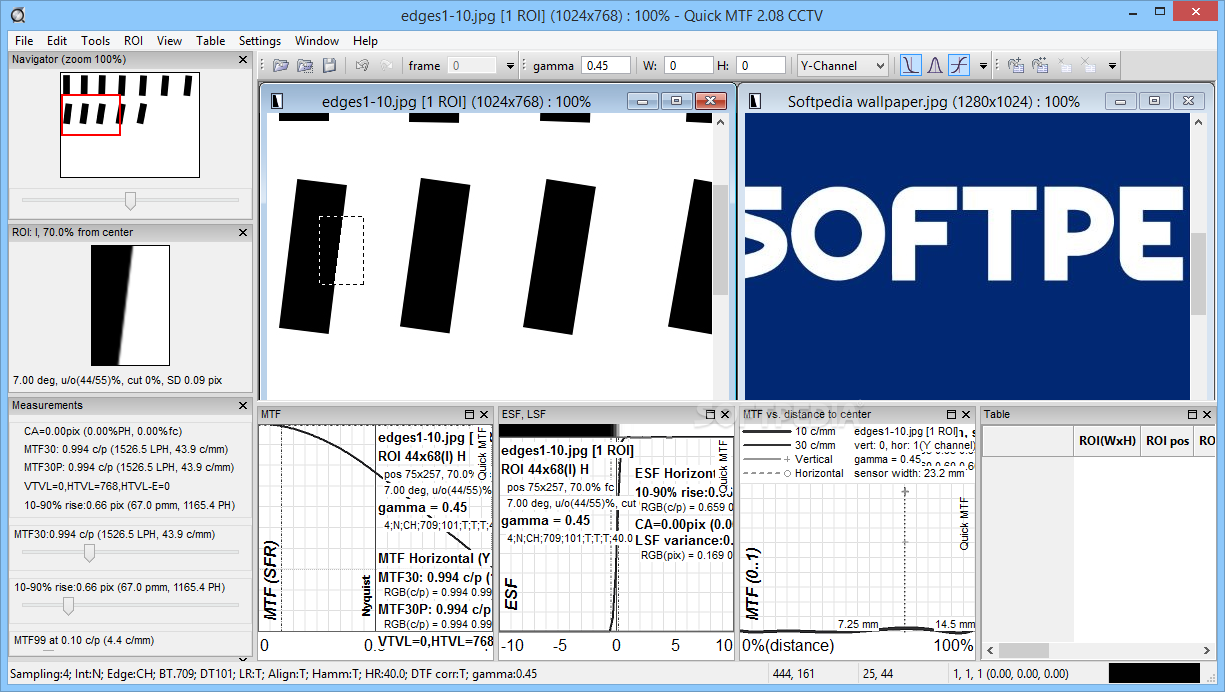Close the ROI preview panel
The image size is (1225, 692).
[x=243, y=232]
